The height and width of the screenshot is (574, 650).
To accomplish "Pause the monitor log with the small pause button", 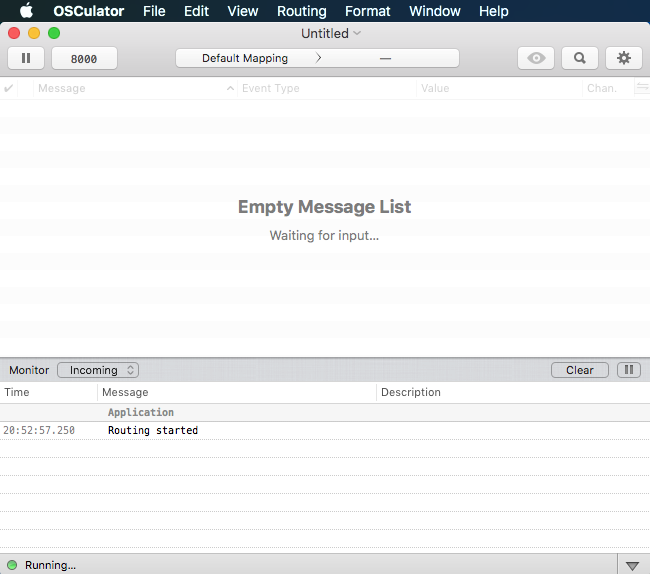I will tap(628, 370).
